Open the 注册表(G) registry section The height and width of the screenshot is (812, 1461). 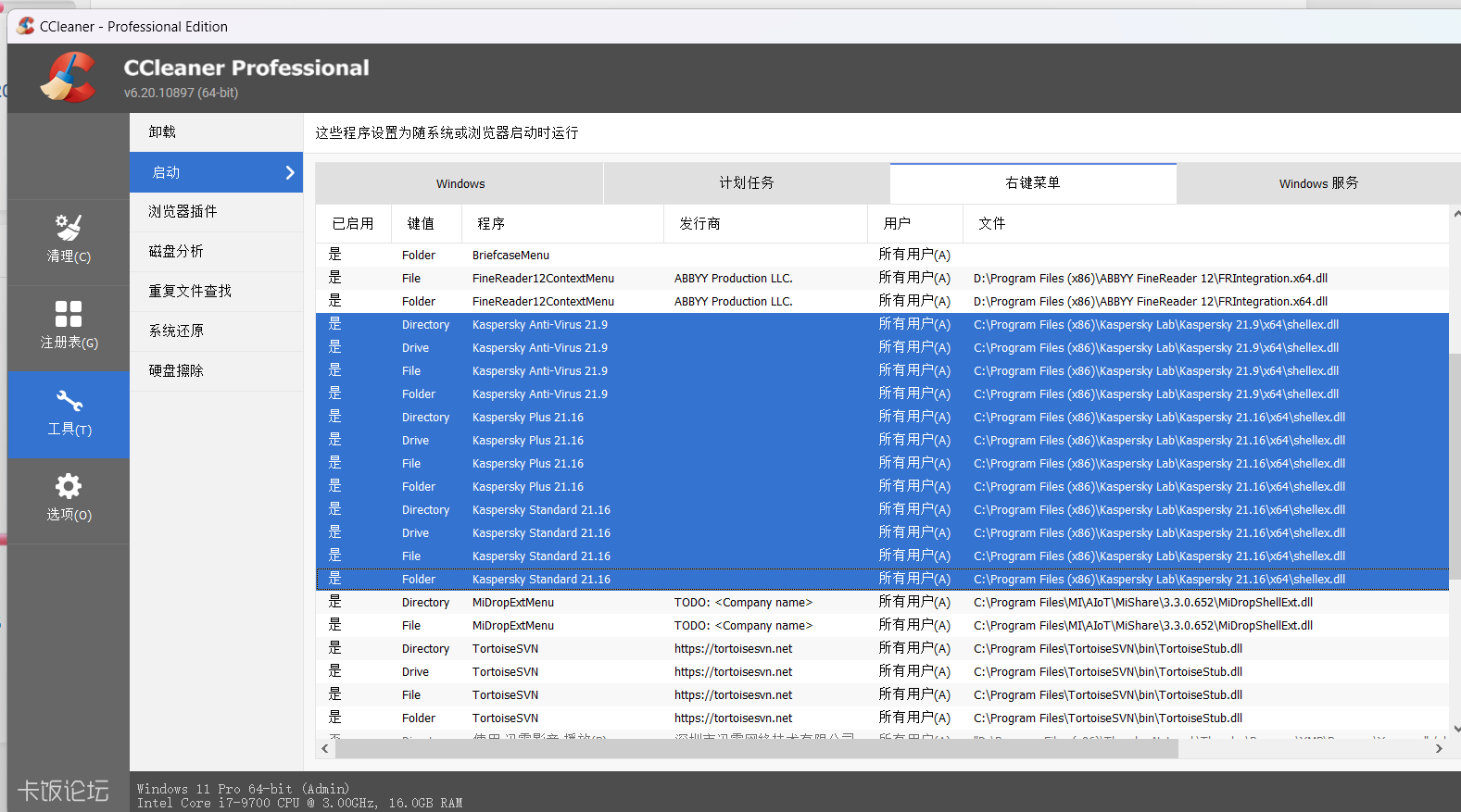[69, 329]
